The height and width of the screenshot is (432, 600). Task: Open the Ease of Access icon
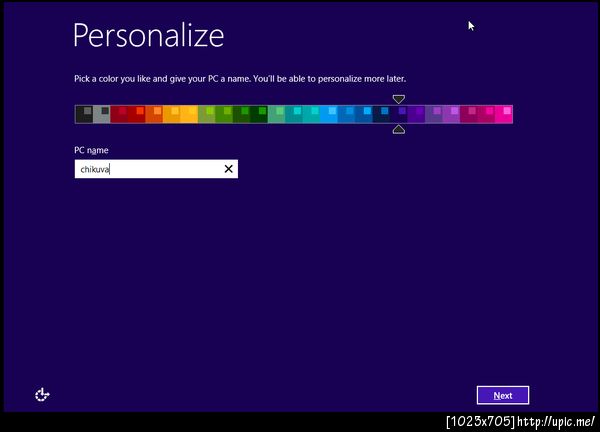click(42, 395)
